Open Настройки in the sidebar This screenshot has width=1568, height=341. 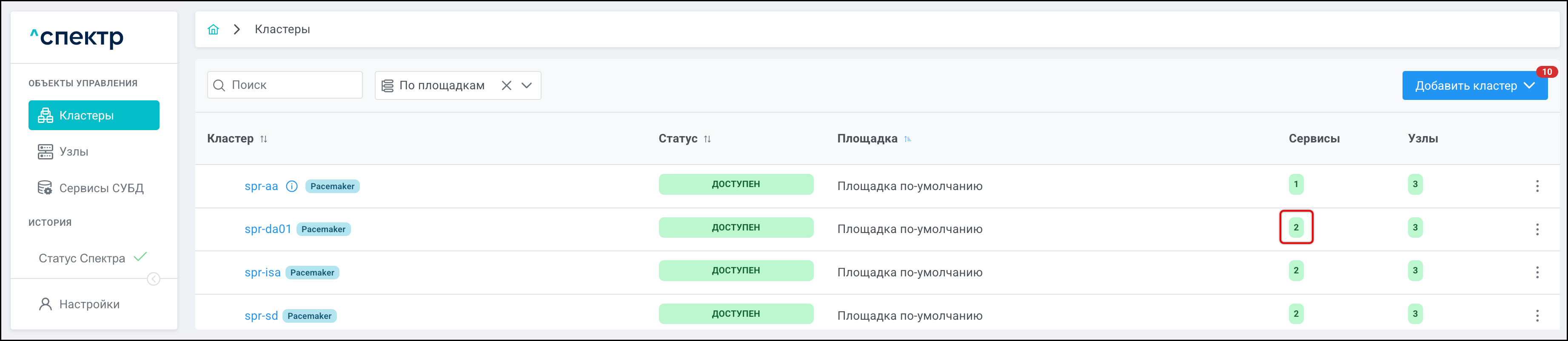click(x=89, y=304)
